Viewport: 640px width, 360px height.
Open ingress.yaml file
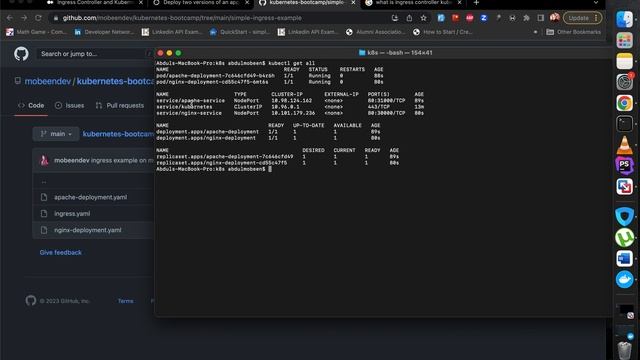[72, 213]
